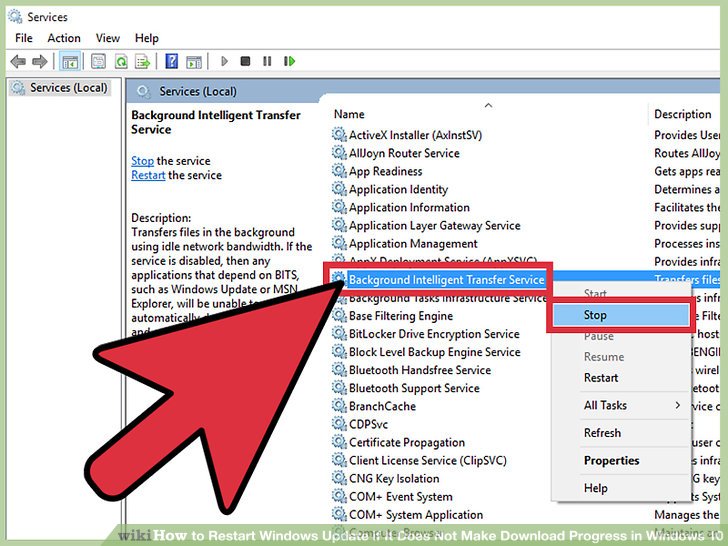This screenshot has height=546, width=728.
Task: Open the Action menu
Action: click(64, 38)
